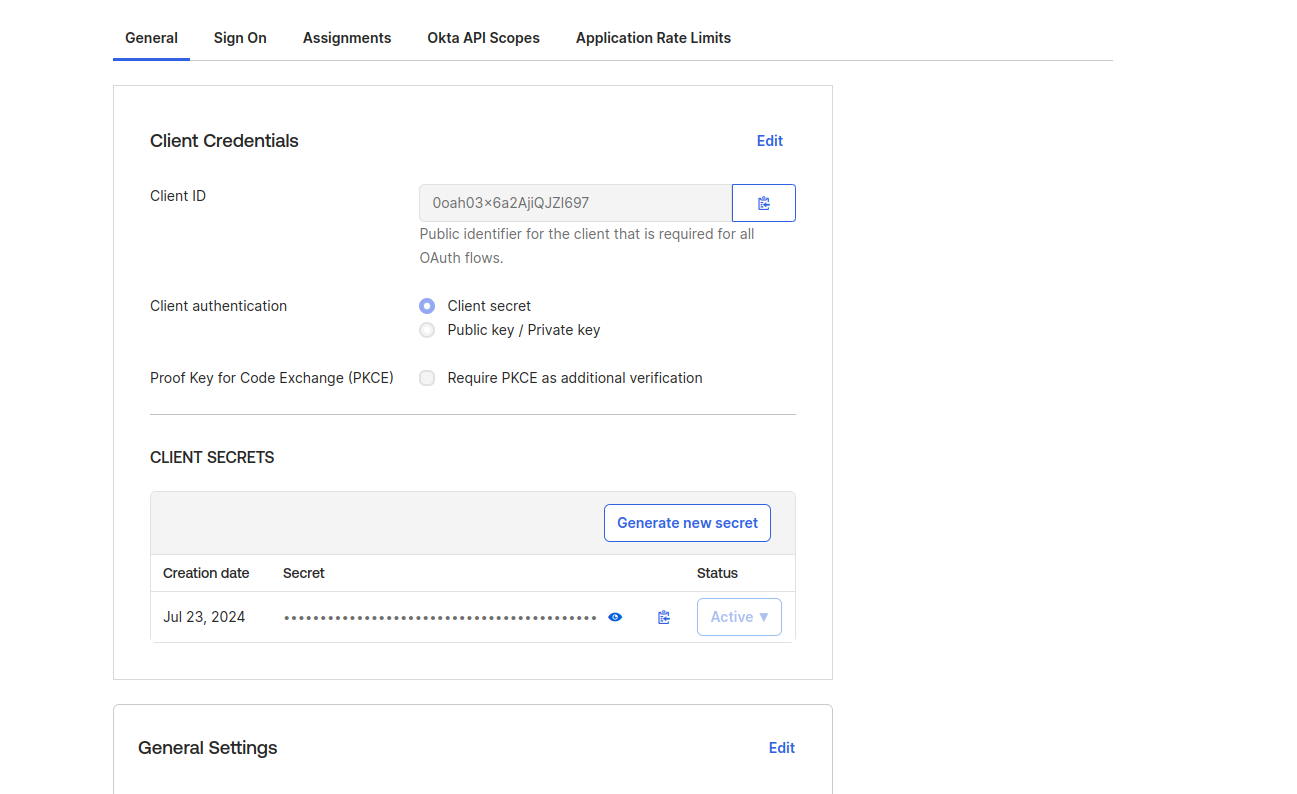The image size is (1297, 794).
Task: Click the Proof Key for Code Exchange label
Action: coord(272,378)
